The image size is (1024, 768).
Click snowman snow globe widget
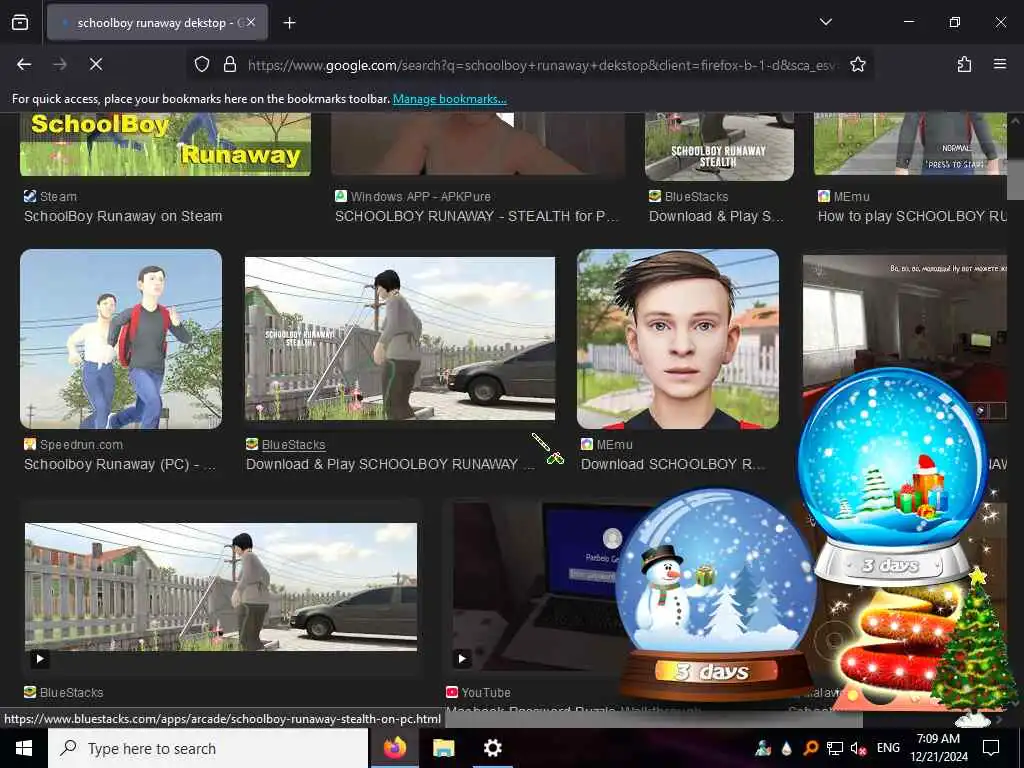(716, 594)
